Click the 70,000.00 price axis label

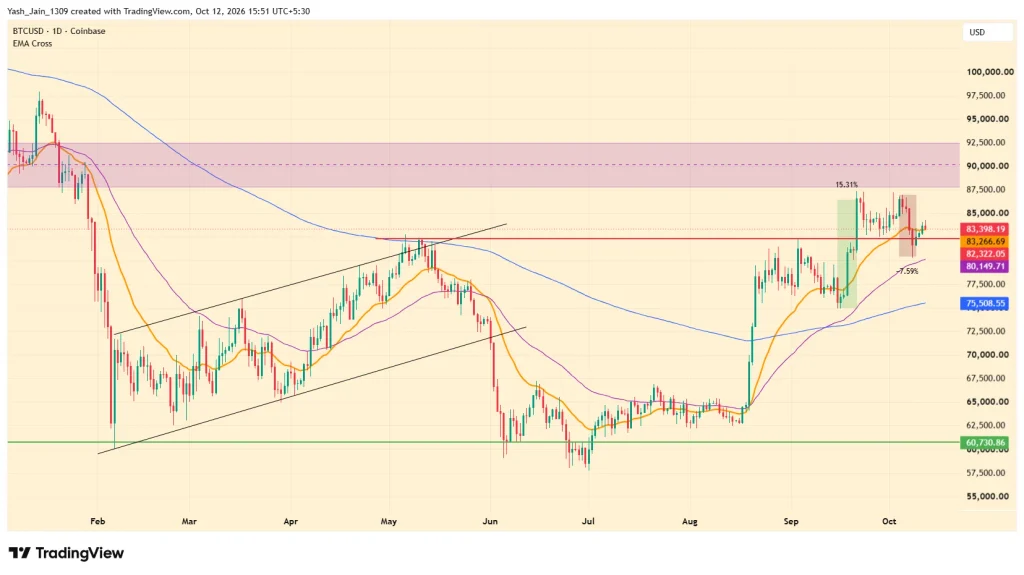(987, 355)
